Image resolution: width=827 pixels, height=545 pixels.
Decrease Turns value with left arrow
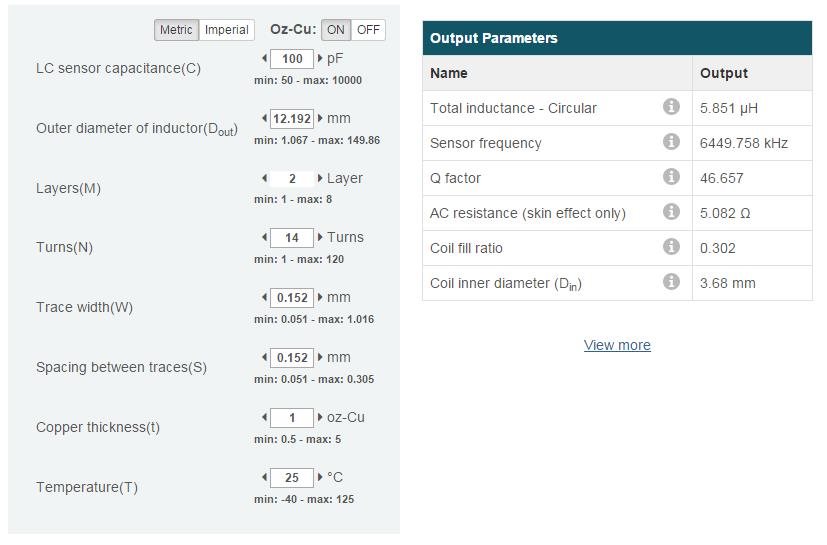265,237
